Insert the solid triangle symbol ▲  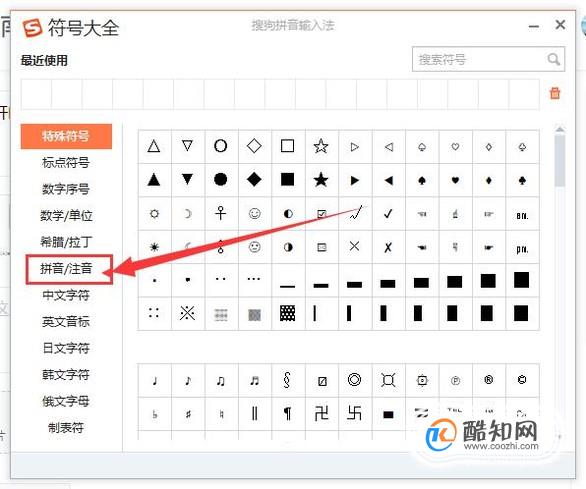coord(154,180)
